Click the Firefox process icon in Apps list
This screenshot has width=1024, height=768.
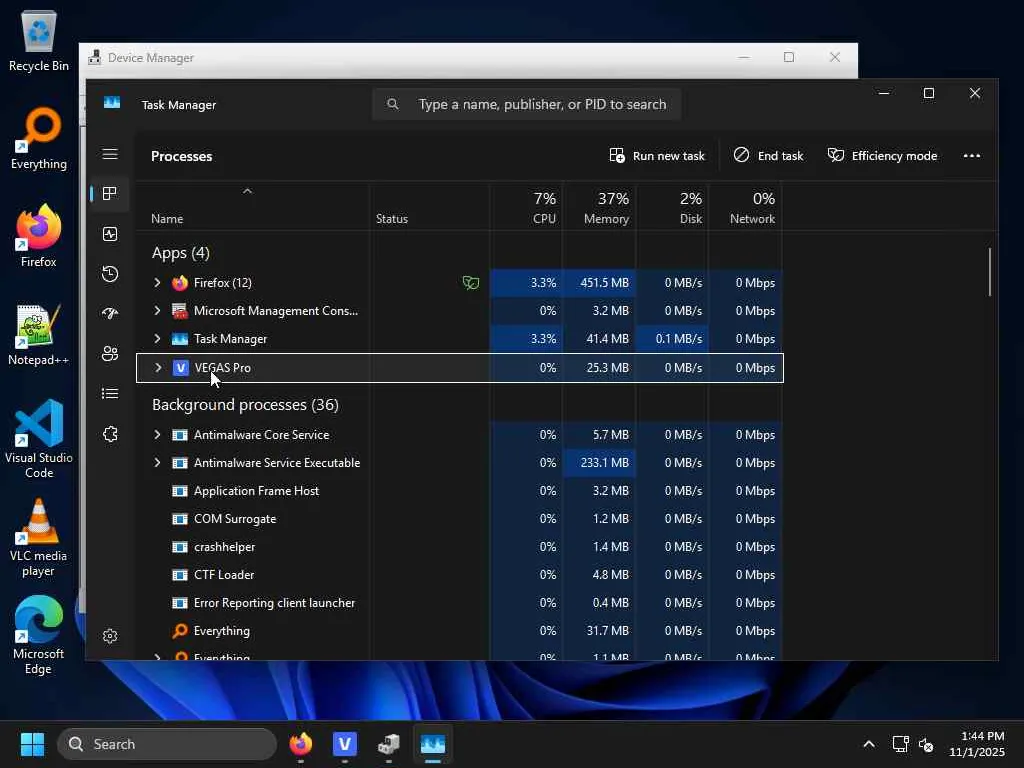pos(180,283)
